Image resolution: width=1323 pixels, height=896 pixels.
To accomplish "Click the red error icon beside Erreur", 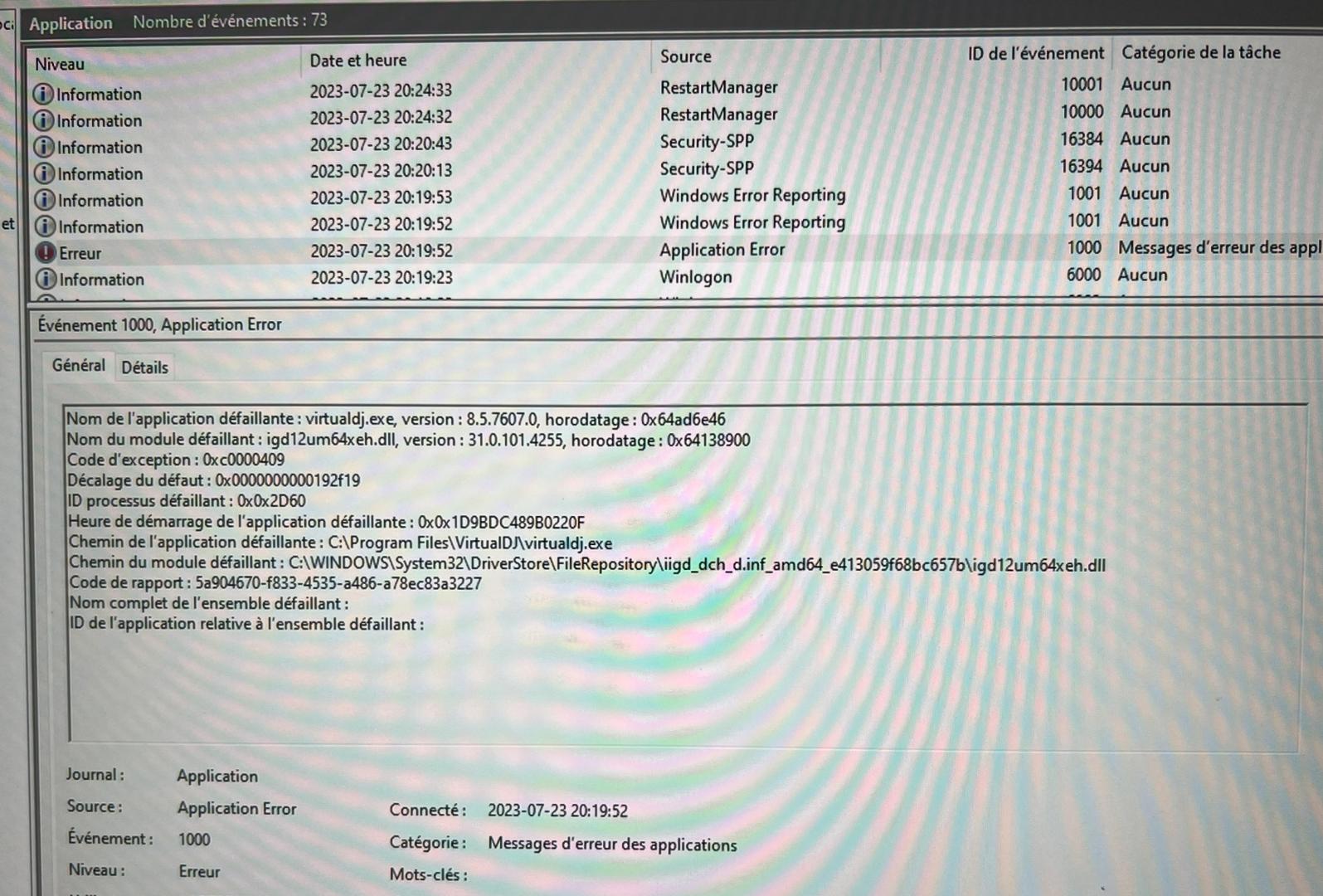I will pos(46,252).
